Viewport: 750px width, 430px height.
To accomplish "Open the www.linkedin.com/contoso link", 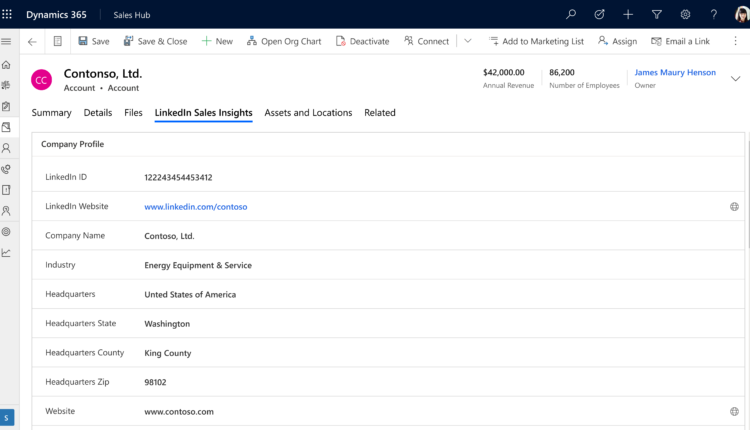I will (195, 207).
